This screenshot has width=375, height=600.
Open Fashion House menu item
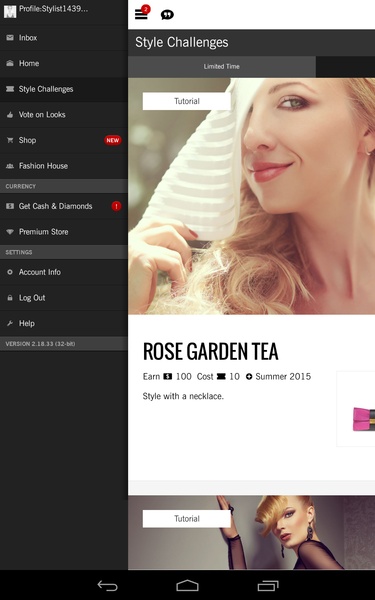64,166
